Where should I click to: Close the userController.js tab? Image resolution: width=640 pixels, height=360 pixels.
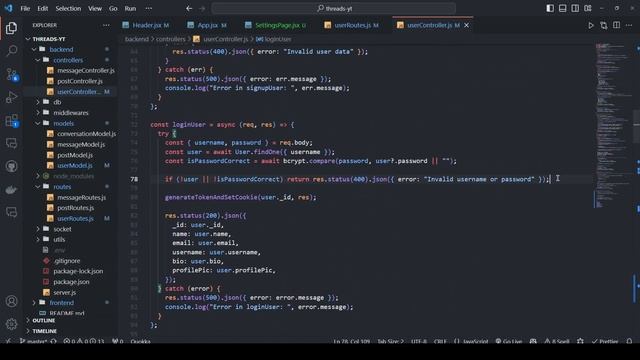(x=467, y=25)
